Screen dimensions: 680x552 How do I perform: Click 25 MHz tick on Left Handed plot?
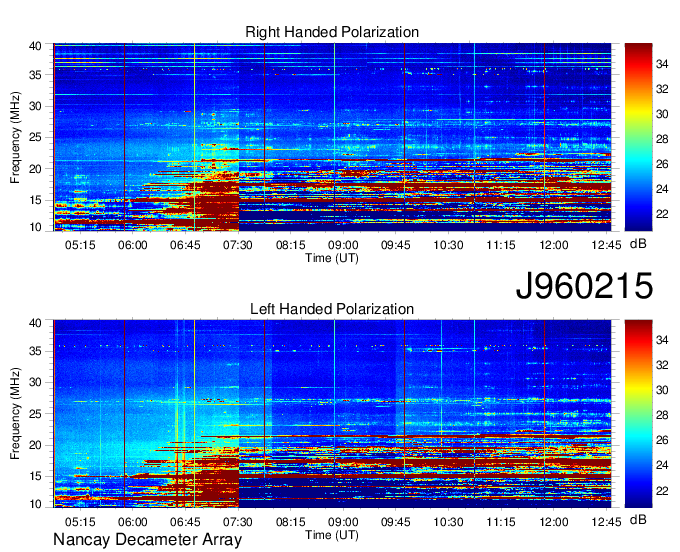point(35,414)
